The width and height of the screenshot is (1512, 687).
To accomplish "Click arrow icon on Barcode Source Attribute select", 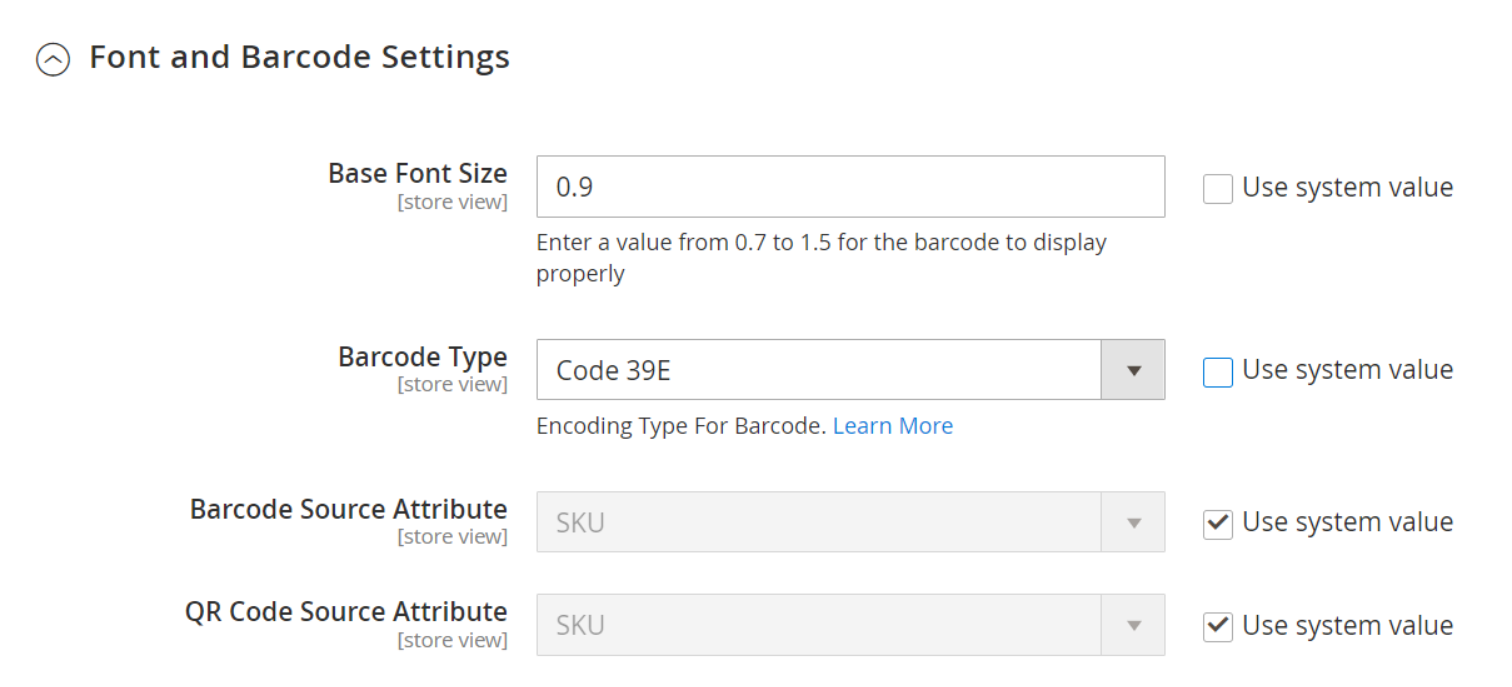I will coord(1133,522).
